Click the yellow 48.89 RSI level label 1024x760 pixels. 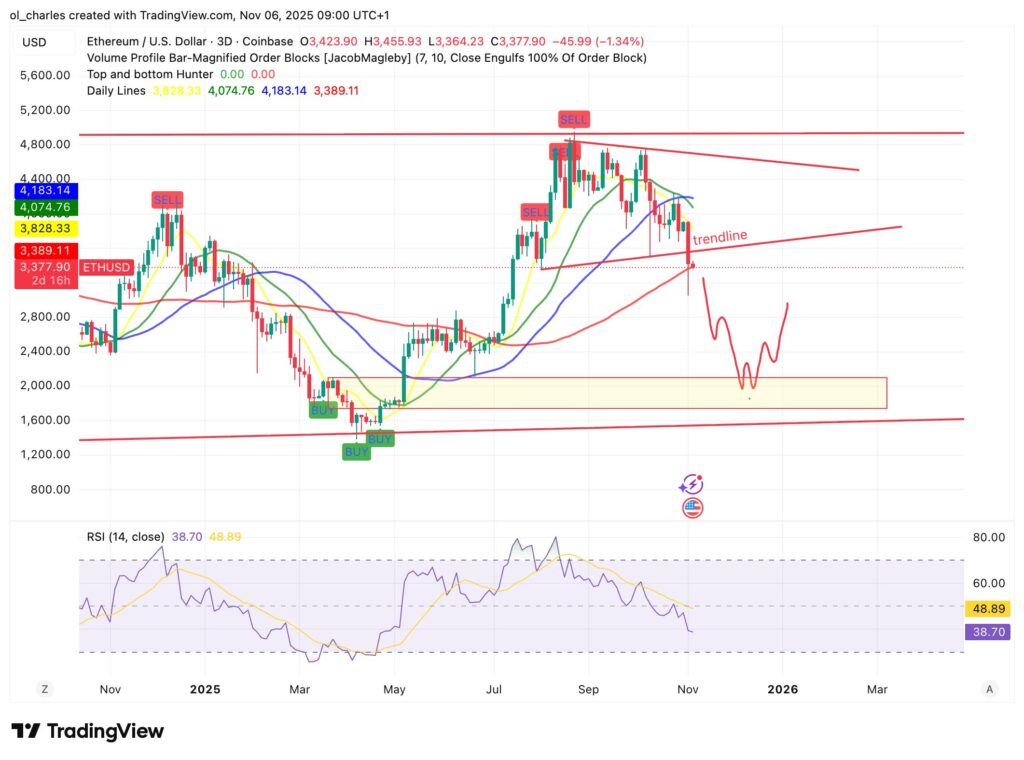[986, 608]
